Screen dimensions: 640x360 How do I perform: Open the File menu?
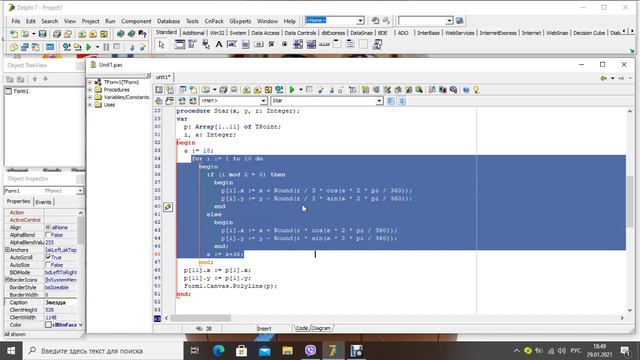16,21
